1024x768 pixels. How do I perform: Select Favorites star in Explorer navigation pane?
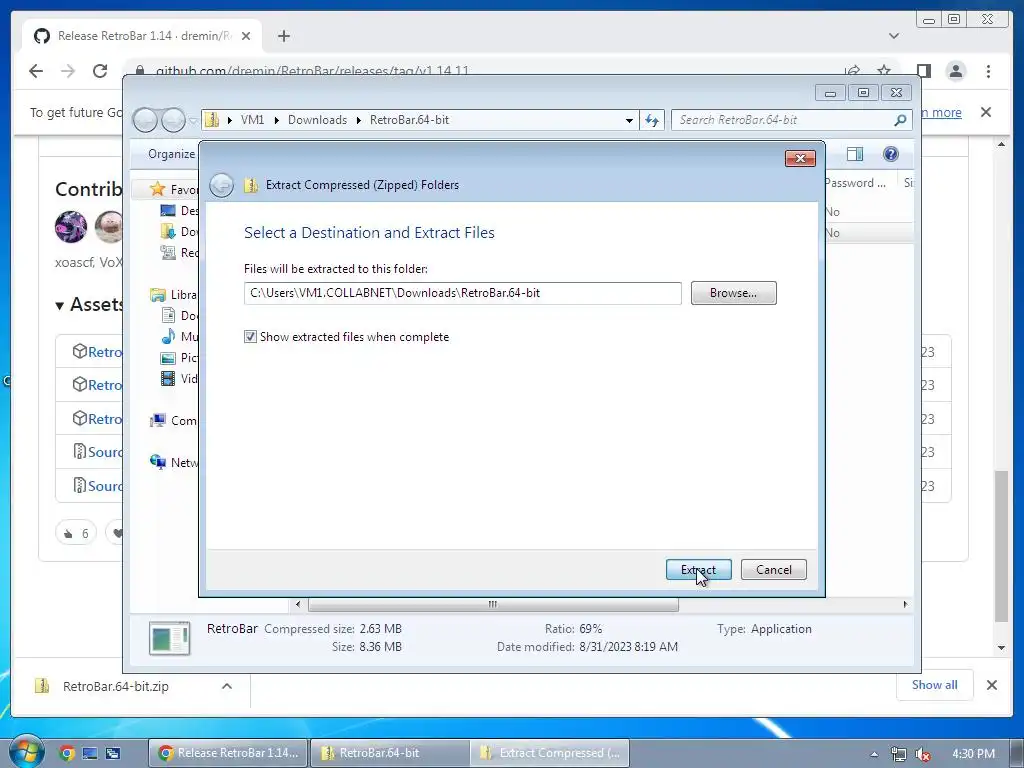[157, 189]
